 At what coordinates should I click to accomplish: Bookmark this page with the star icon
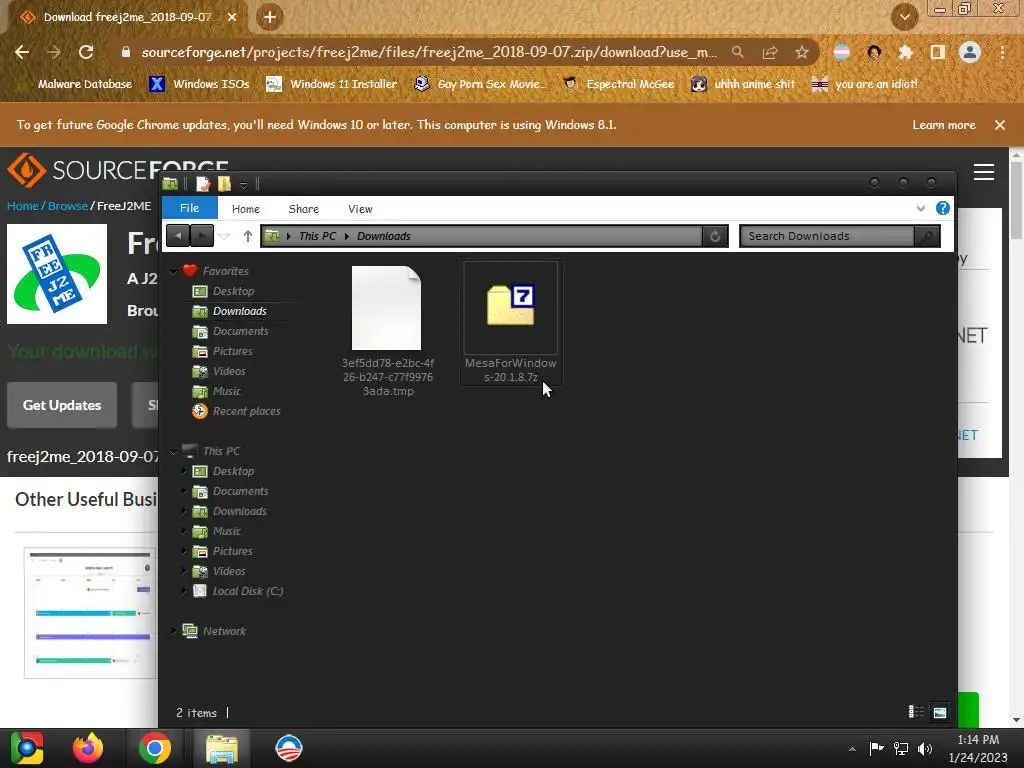[802, 52]
